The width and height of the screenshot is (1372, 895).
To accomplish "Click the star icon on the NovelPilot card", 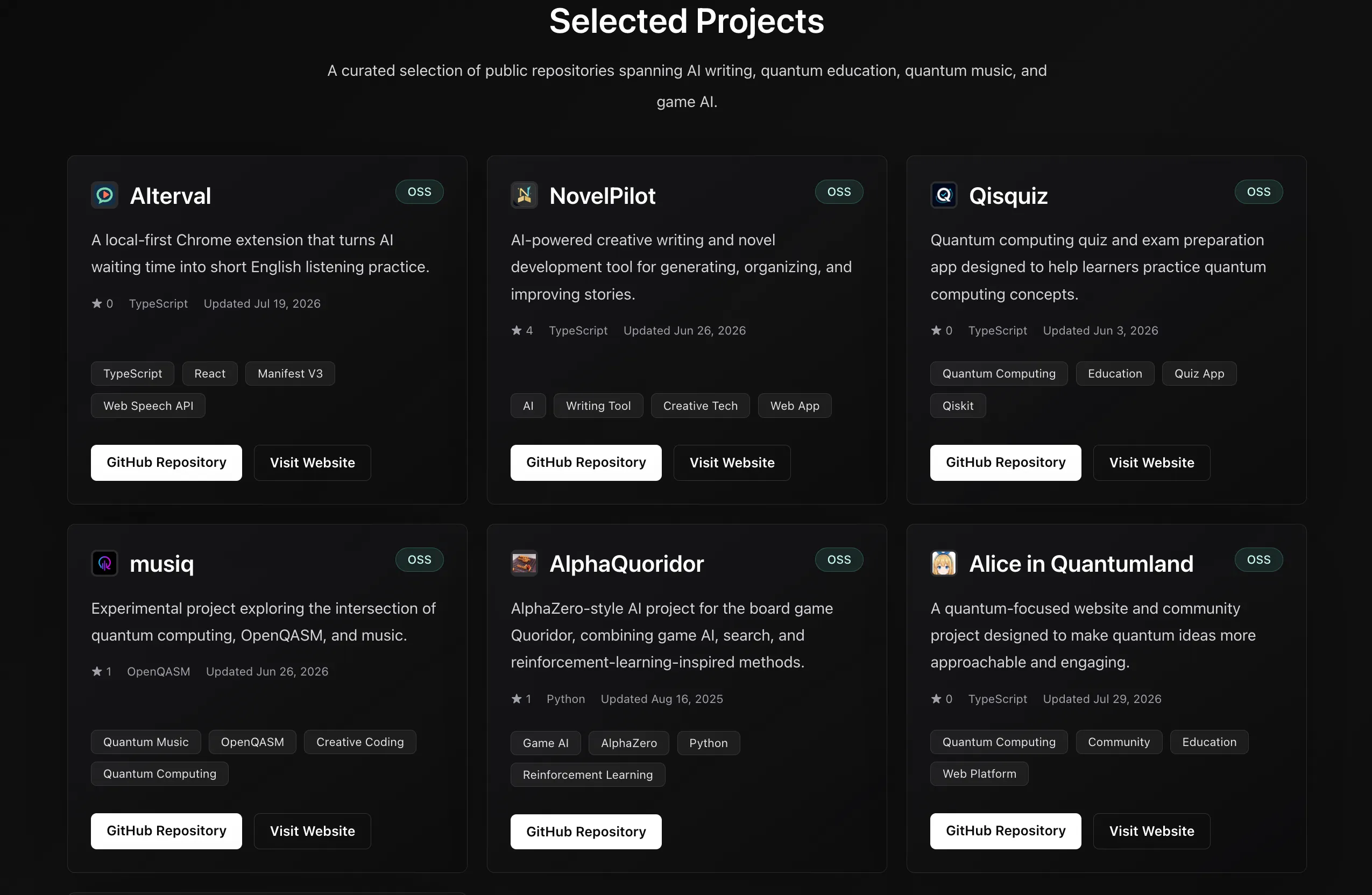I will point(517,330).
